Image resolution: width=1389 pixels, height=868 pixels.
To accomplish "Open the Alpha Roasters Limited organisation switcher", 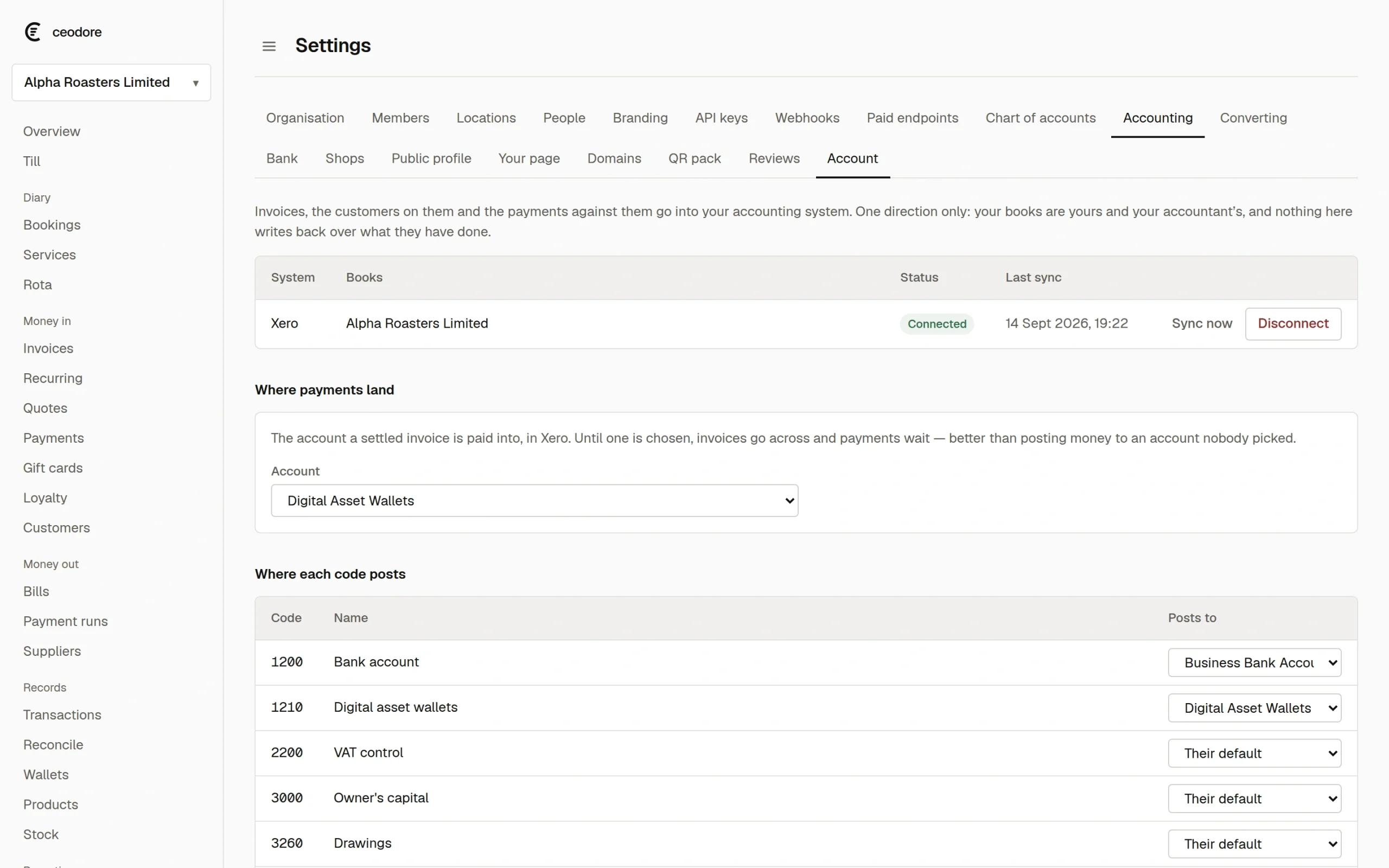I will coord(111,82).
